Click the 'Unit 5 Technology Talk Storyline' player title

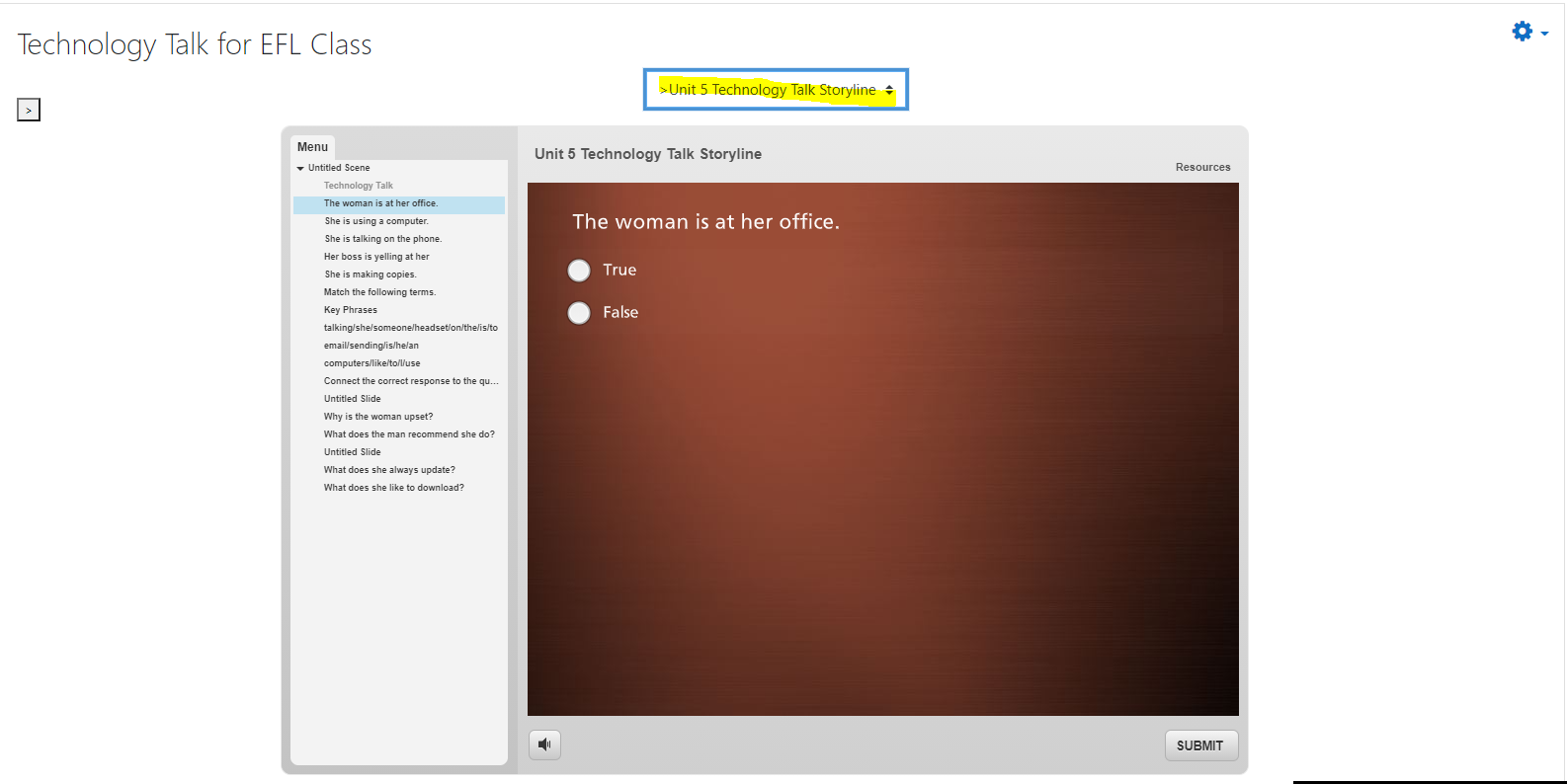[x=648, y=154]
